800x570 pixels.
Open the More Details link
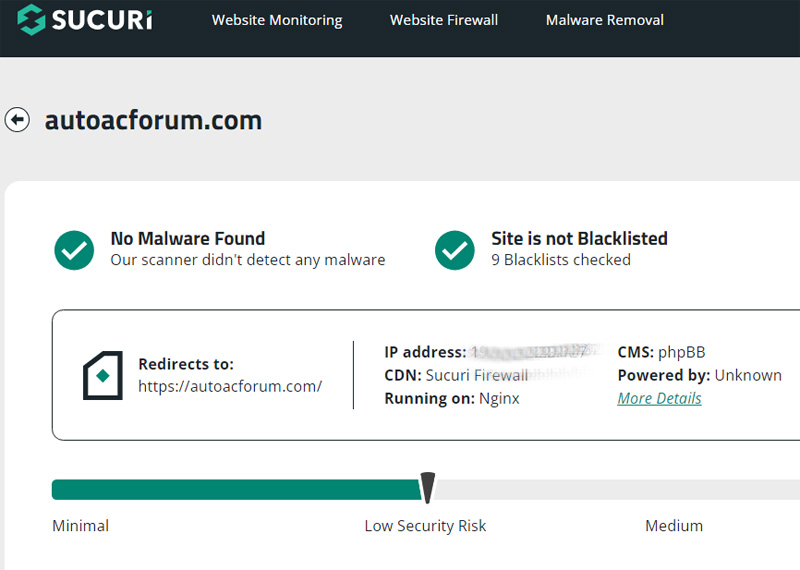[659, 398]
